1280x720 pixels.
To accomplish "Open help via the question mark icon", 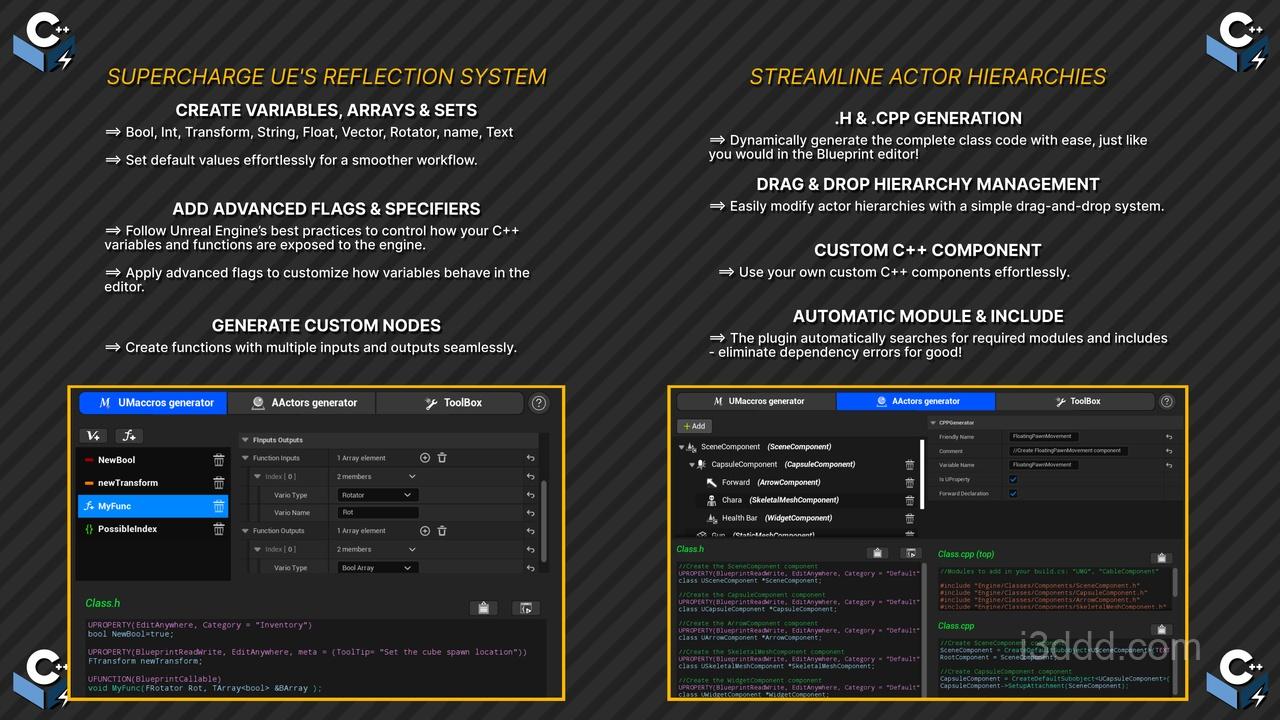I will (538, 403).
